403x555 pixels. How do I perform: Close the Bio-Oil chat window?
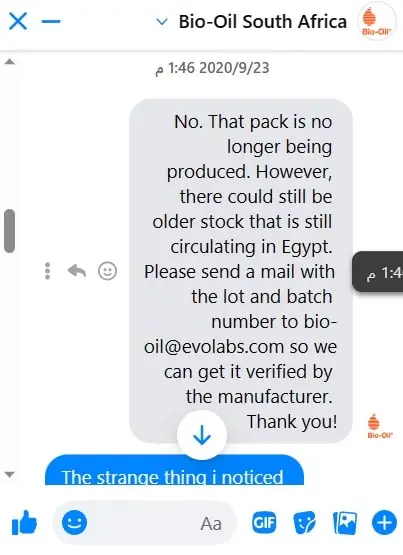click(x=18, y=21)
